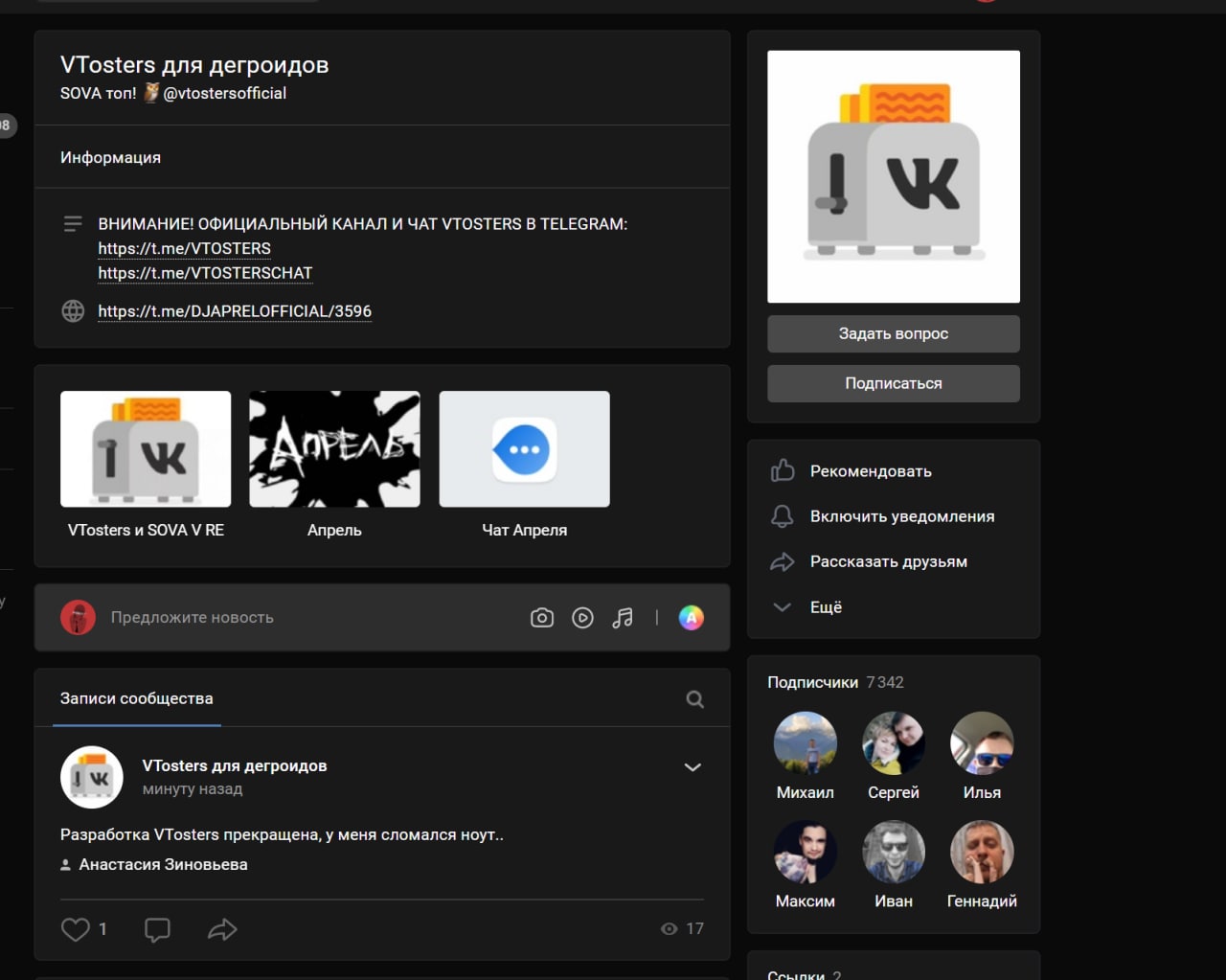
Task: Open the минуту назад post timestamp
Action: click(x=193, y=789)
